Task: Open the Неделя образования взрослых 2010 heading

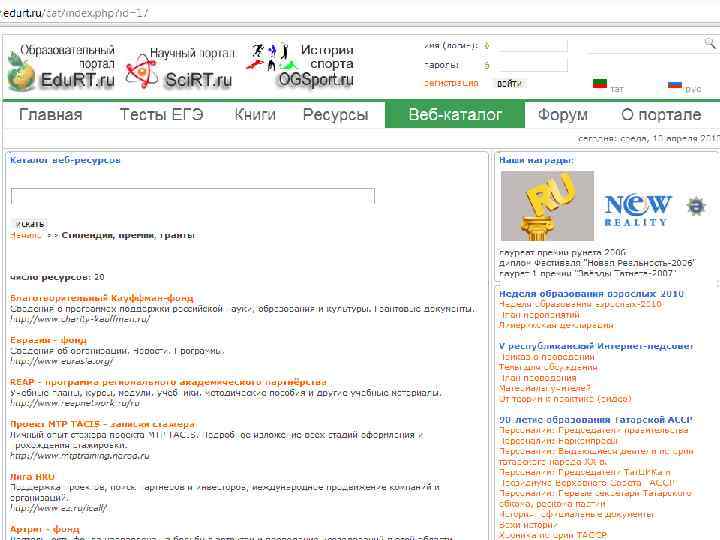Action: point(591,294)
